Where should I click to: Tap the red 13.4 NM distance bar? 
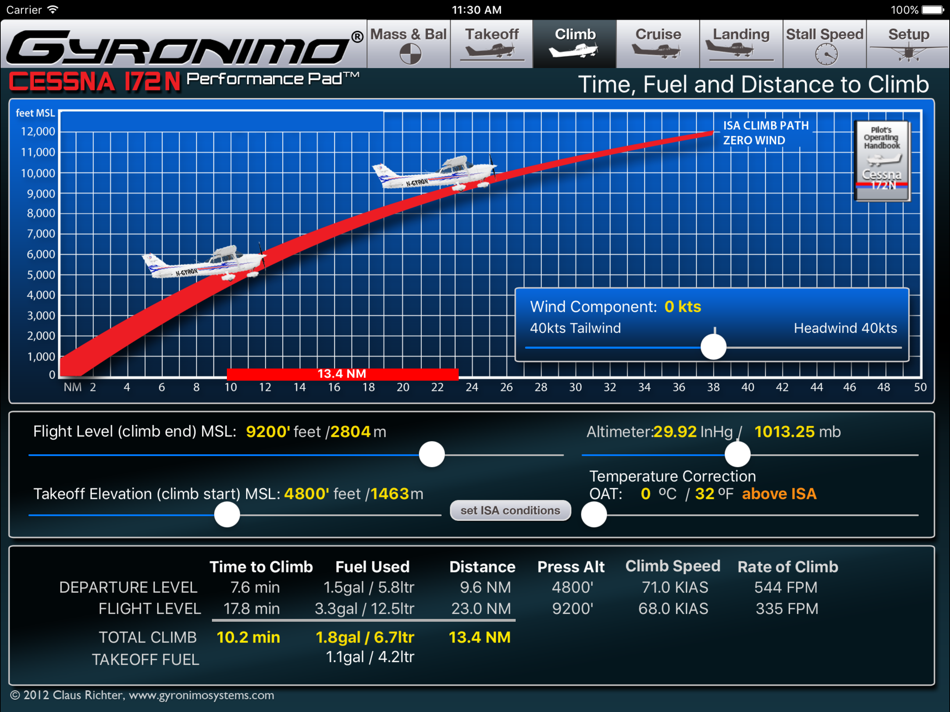[x=342, y=374]
